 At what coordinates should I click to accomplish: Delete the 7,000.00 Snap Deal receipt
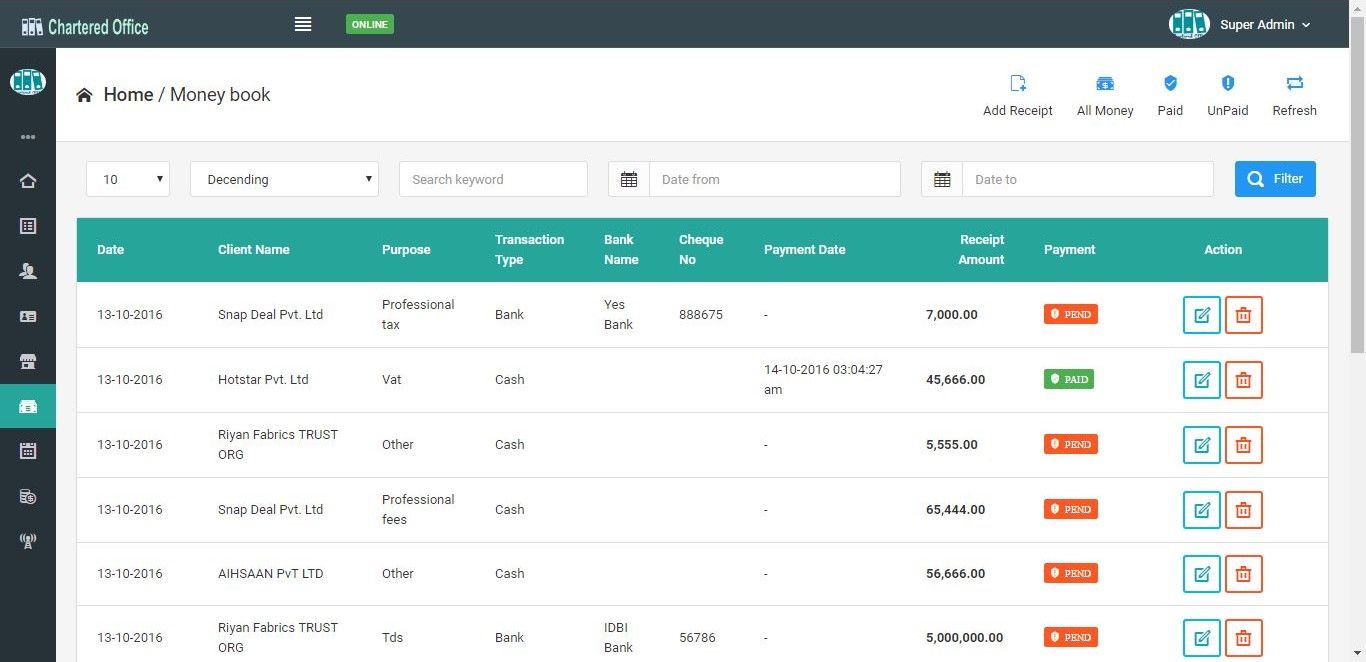tap(1243, 315)
